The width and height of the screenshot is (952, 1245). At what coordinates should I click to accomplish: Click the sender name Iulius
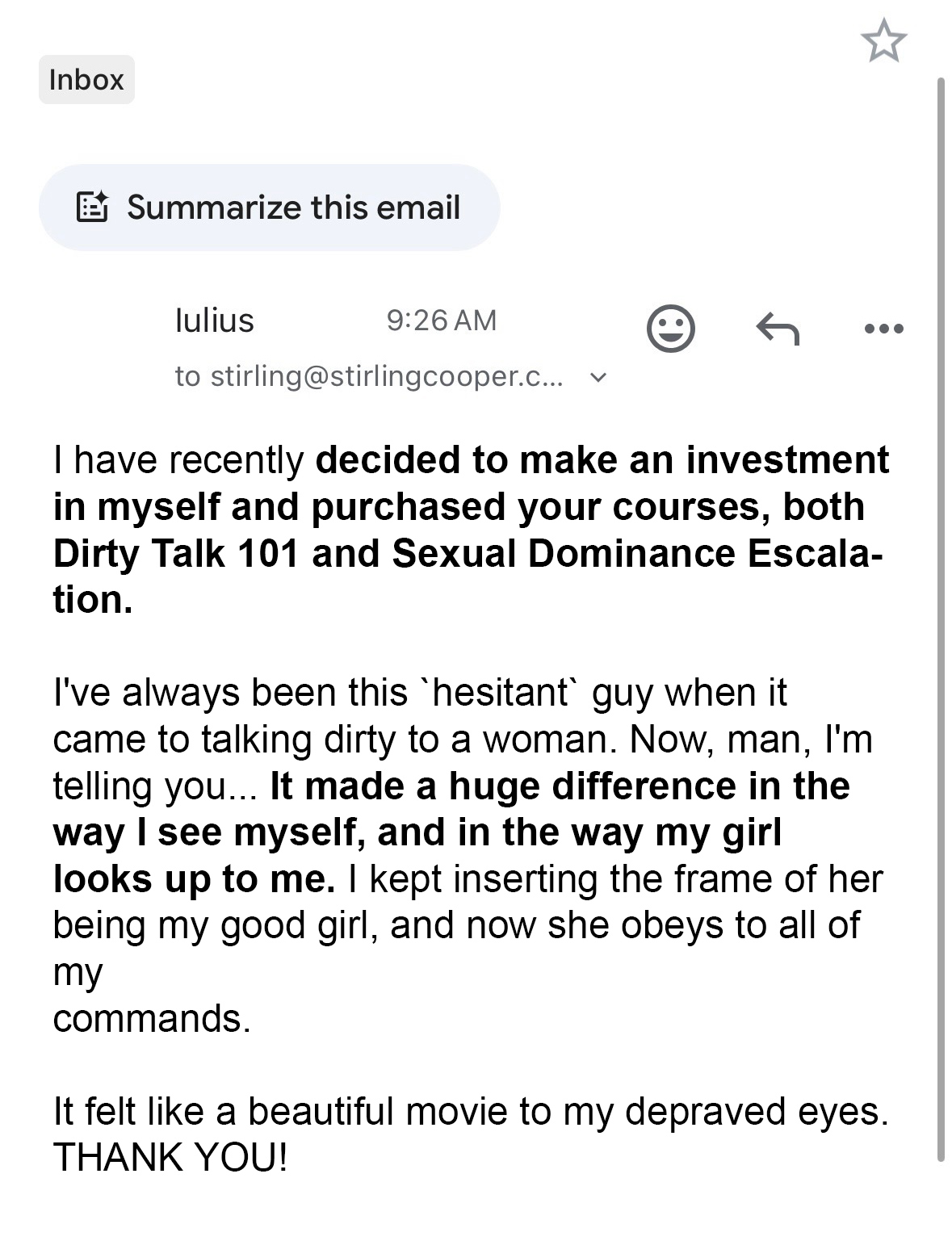pyautogui.click(x=214, y=321)
